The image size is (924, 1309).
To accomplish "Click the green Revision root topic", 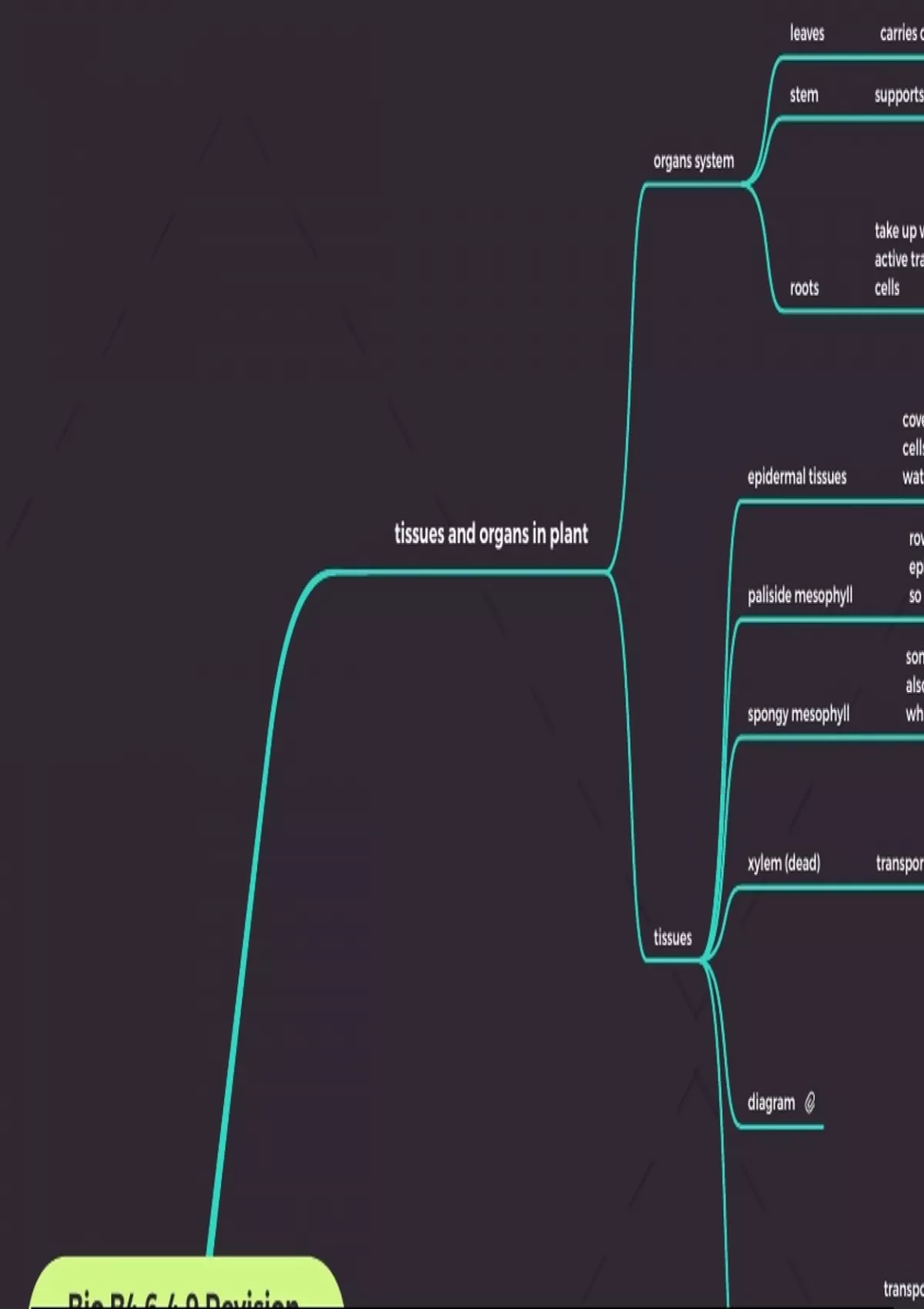I will (185, 1287).
